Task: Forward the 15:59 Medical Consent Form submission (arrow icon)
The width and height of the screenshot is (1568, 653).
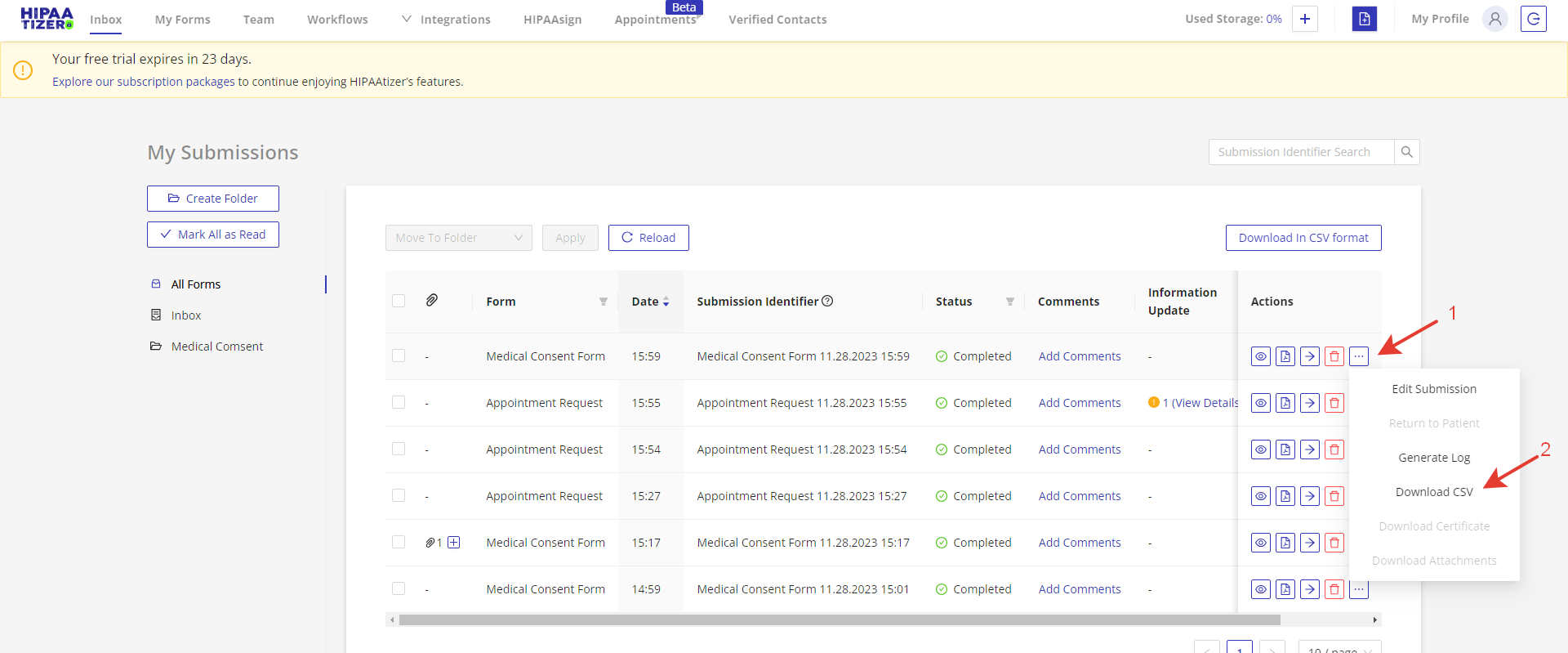Action: coord(1310,356)
